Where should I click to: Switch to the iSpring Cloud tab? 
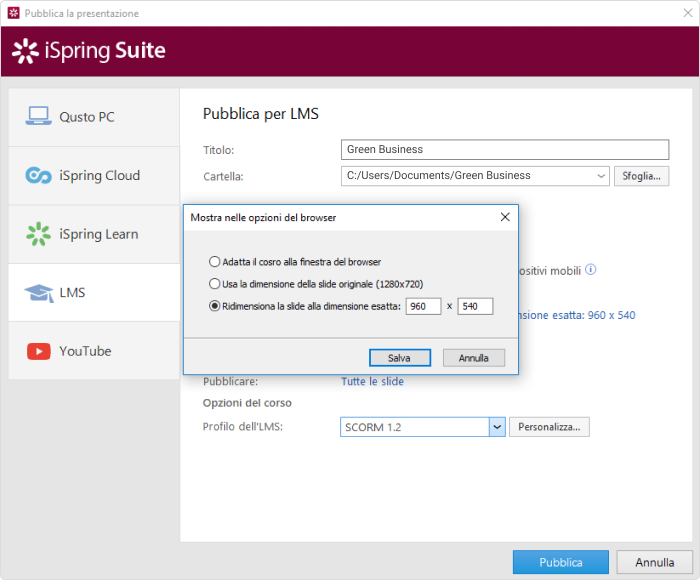[x=94, y=175]
